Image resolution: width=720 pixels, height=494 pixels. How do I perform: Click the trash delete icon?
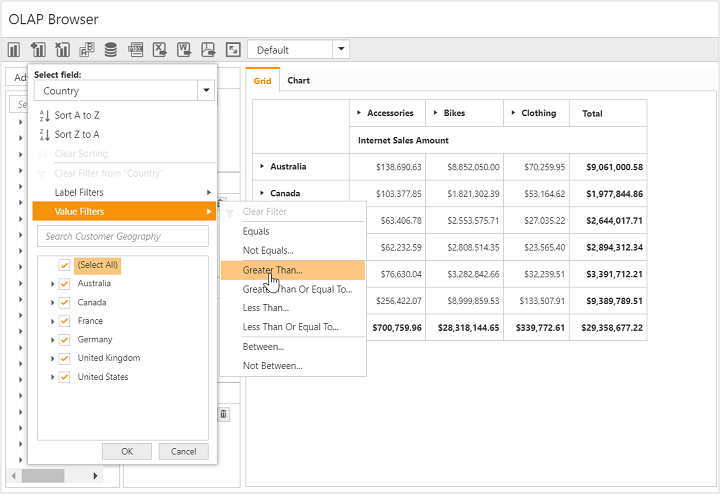click(223, 414)
